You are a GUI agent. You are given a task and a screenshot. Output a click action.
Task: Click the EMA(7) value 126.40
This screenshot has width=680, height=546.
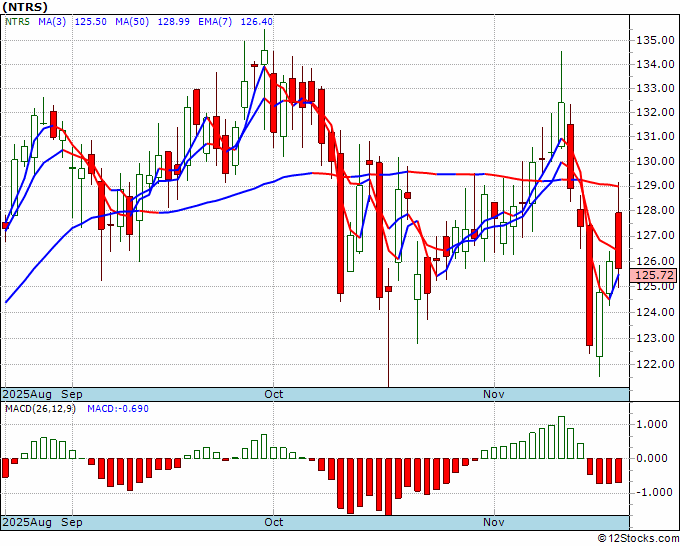tap(257, 22)
